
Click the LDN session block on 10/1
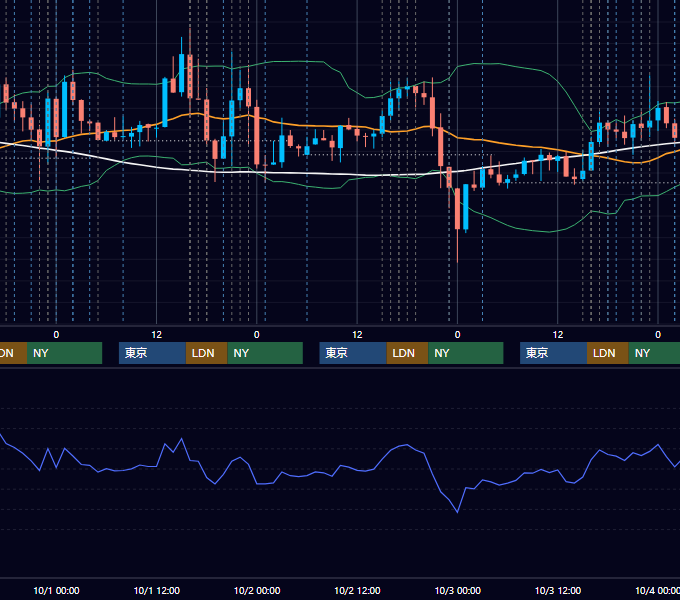pos(206,353)
